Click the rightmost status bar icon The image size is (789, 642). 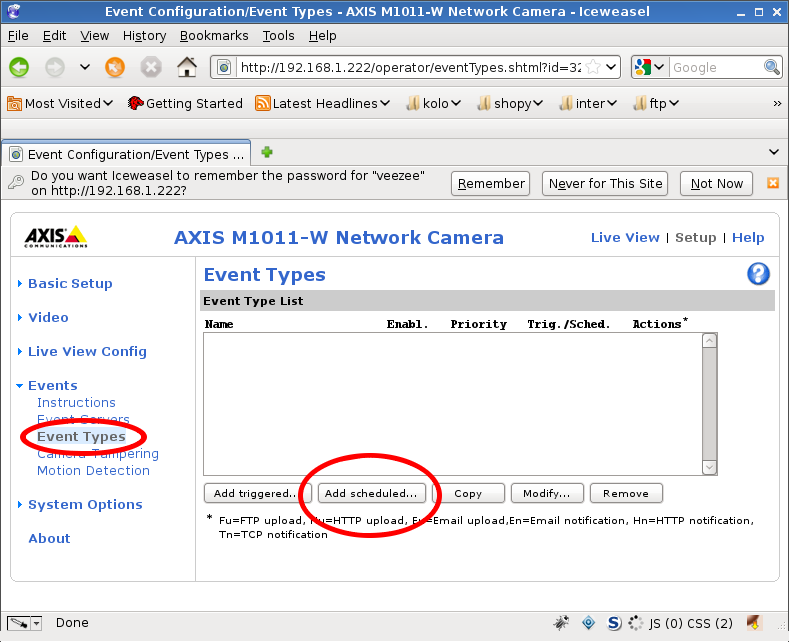coord(754,623)
